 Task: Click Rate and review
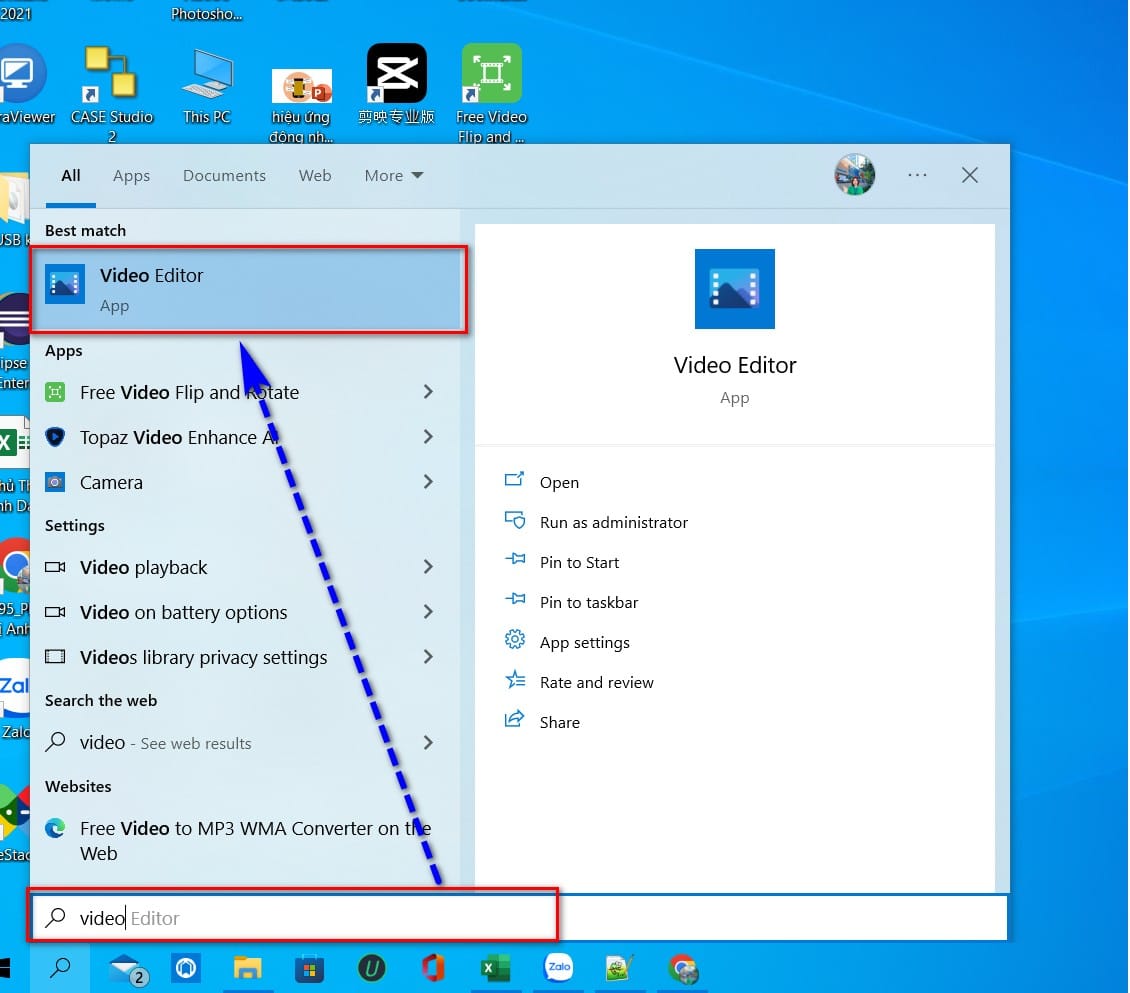click(596, 682)
